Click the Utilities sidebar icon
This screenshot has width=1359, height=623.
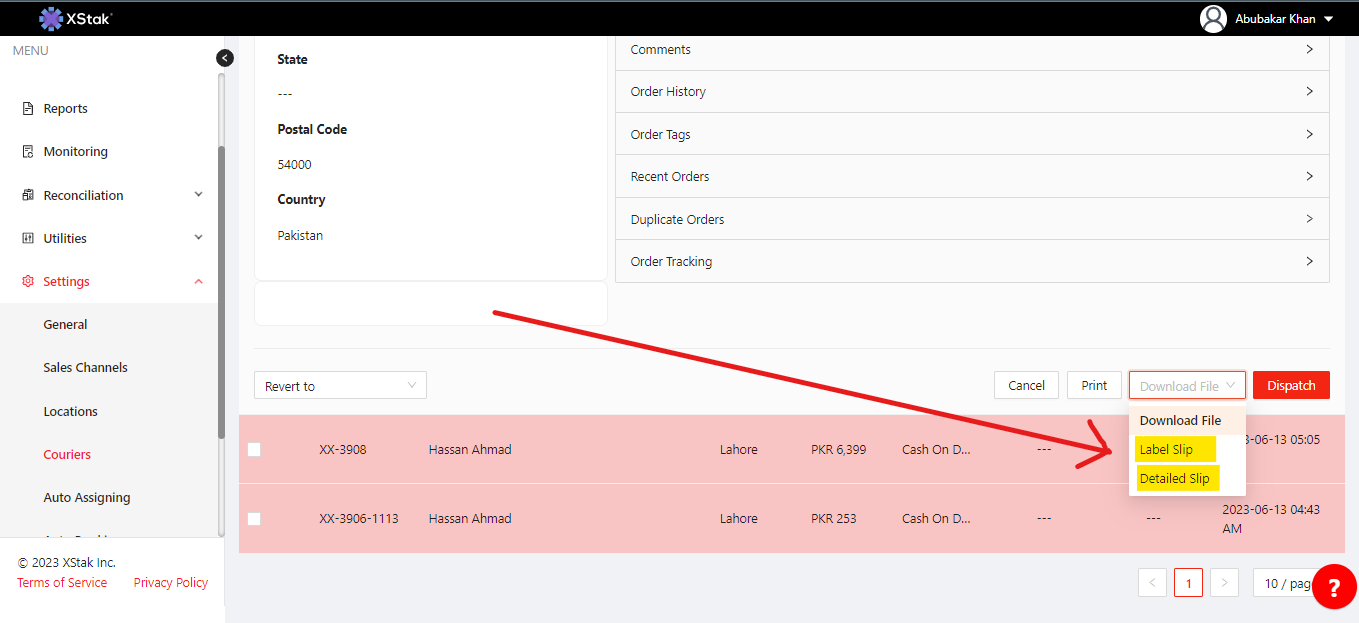[x=28, y=238]
